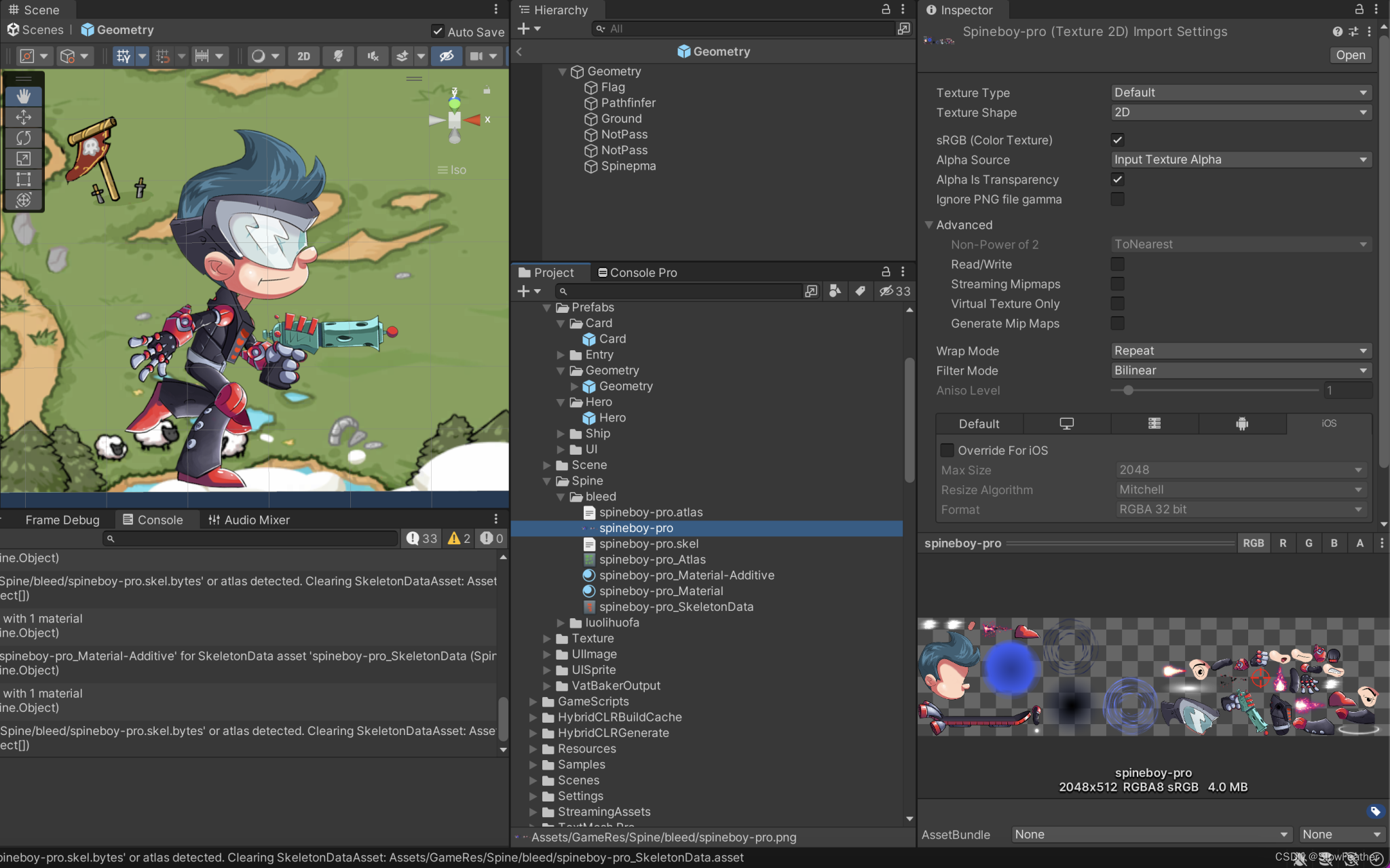Image resolution: width=1390 pixels, height=868 pixels.
Task: Collapse the bleed folder in the Project panel
Action: point(561,496)
